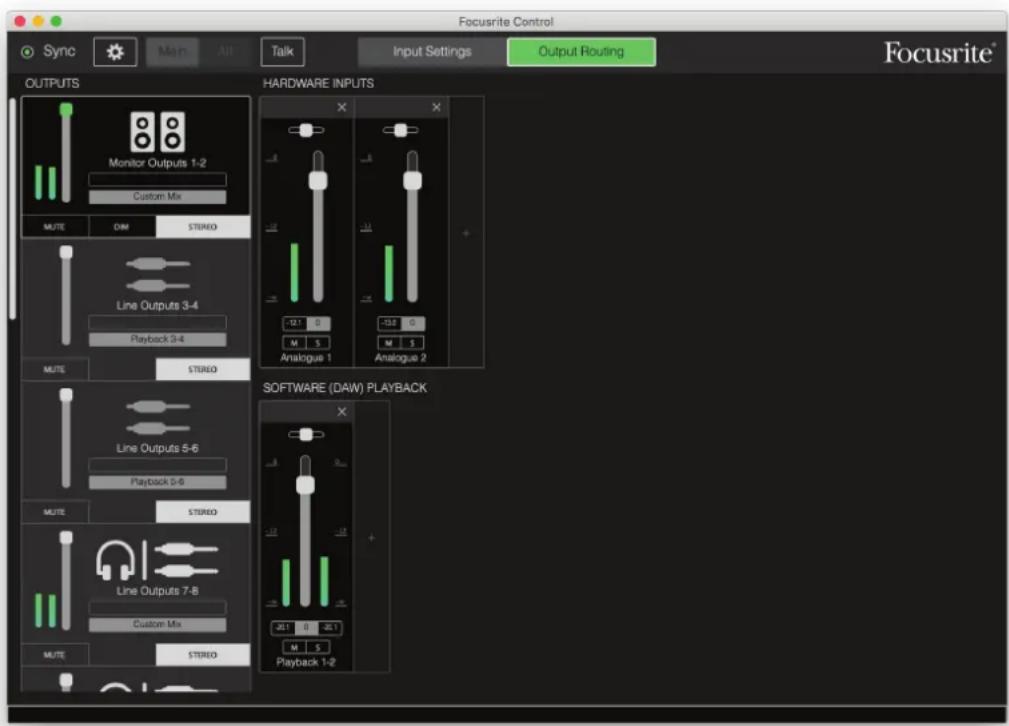
Task: Switch to the Input Settings tab
Action: (x=432, y=51)
